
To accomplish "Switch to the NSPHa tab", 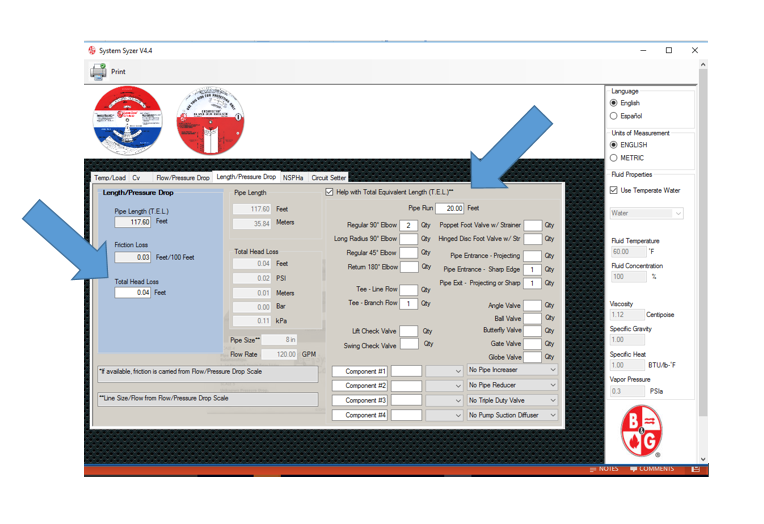I will click(x=293, y=178).
